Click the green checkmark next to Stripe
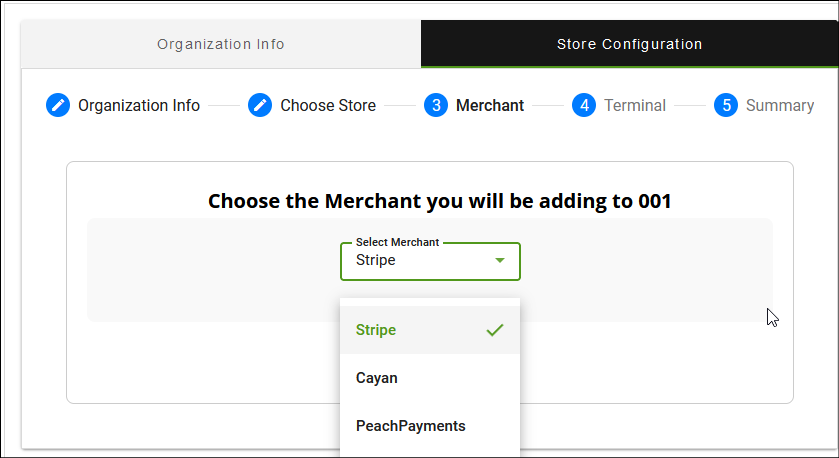 [494, 330]
